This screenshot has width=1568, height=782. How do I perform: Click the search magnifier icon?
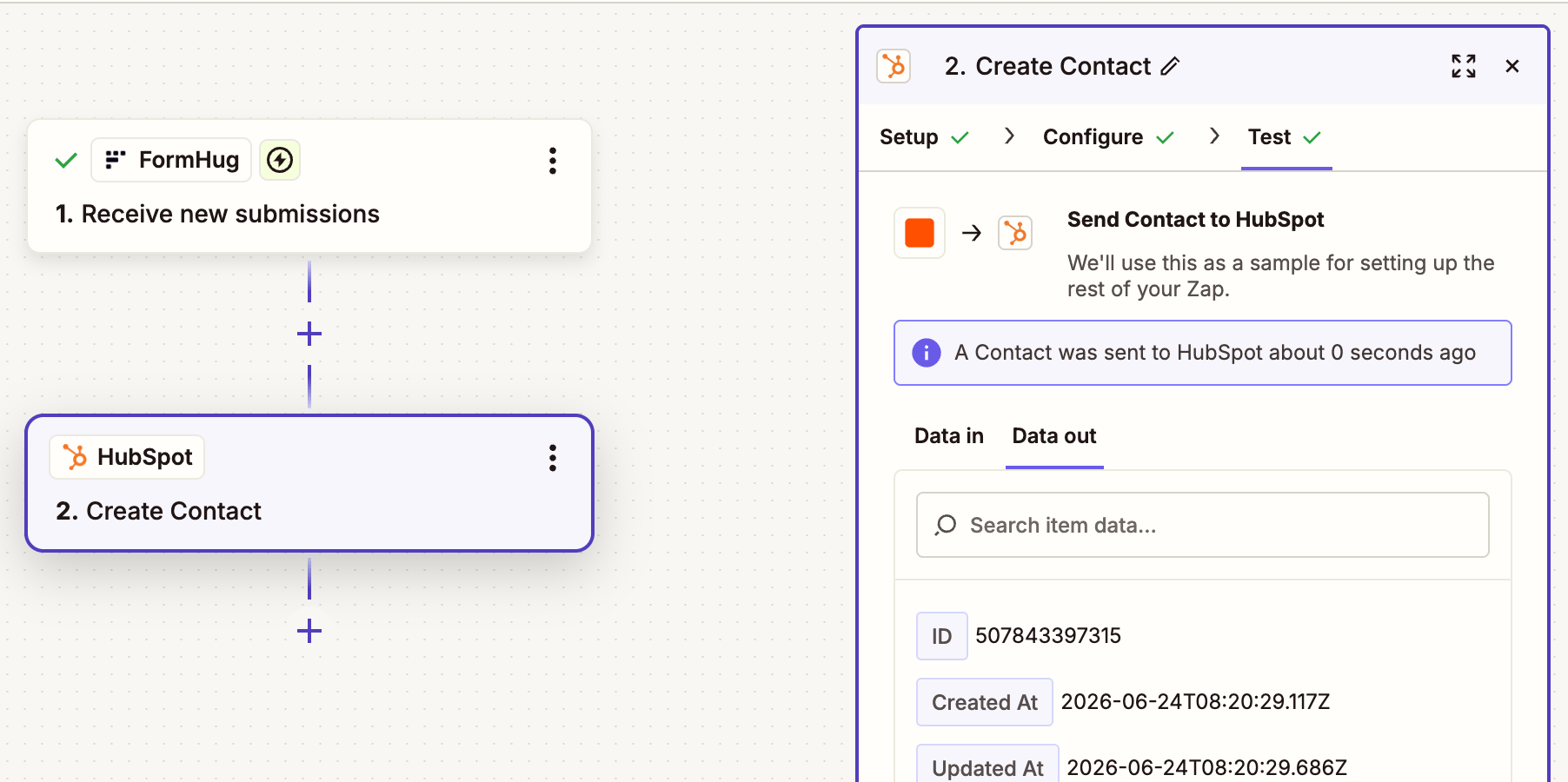pyautogui.click(x=946, y=525)
